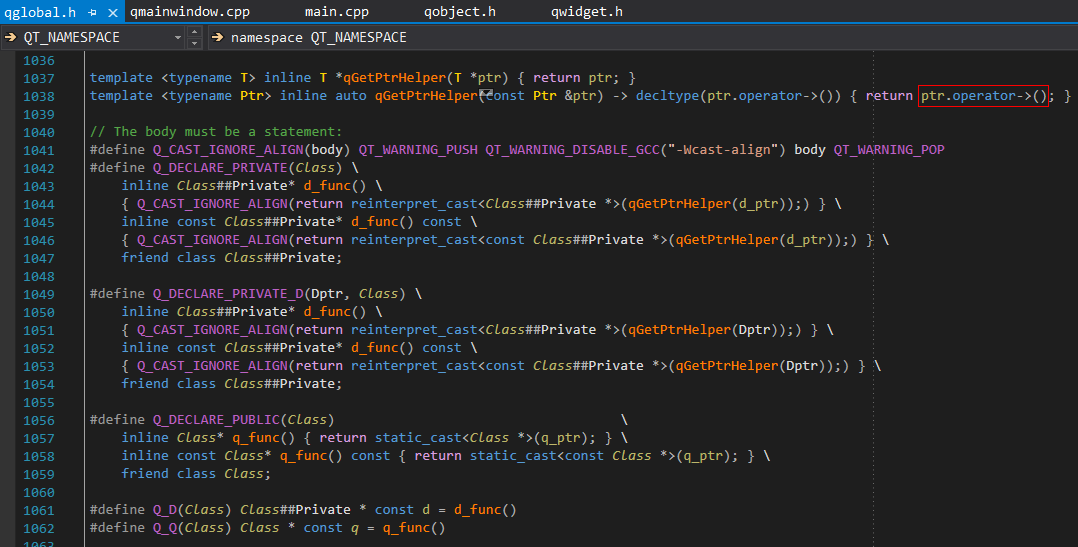Image resolution: width=1078 pixels, height=547 pixels.
Task: Open the QT_NAMESPACE scope dropdown arrow
Action: (x=177, y=37)
